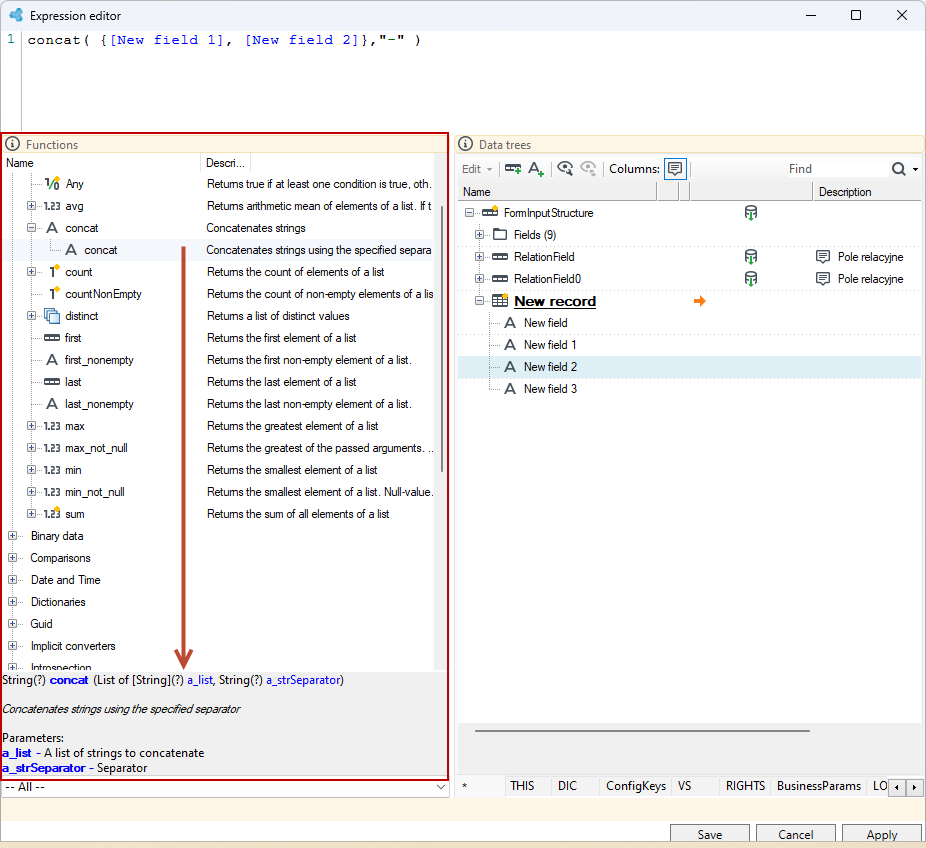Click the comment icon beside RelationField0 description

[823, 279]
